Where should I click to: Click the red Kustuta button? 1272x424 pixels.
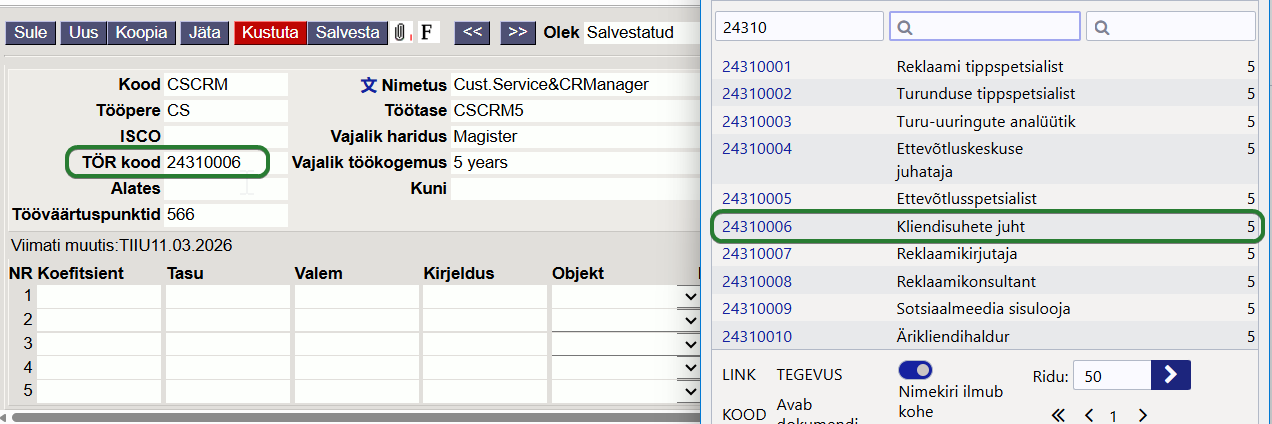click(x=269, y=32)
